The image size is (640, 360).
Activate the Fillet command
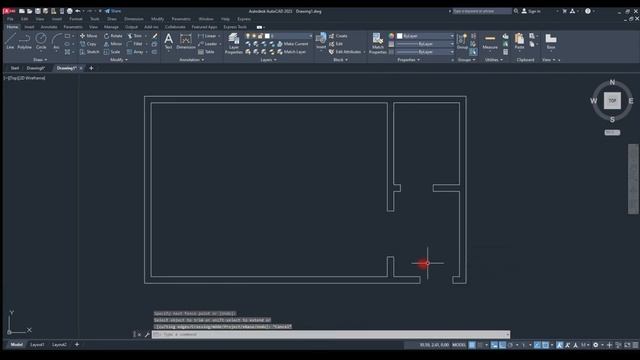pos(135,44)
